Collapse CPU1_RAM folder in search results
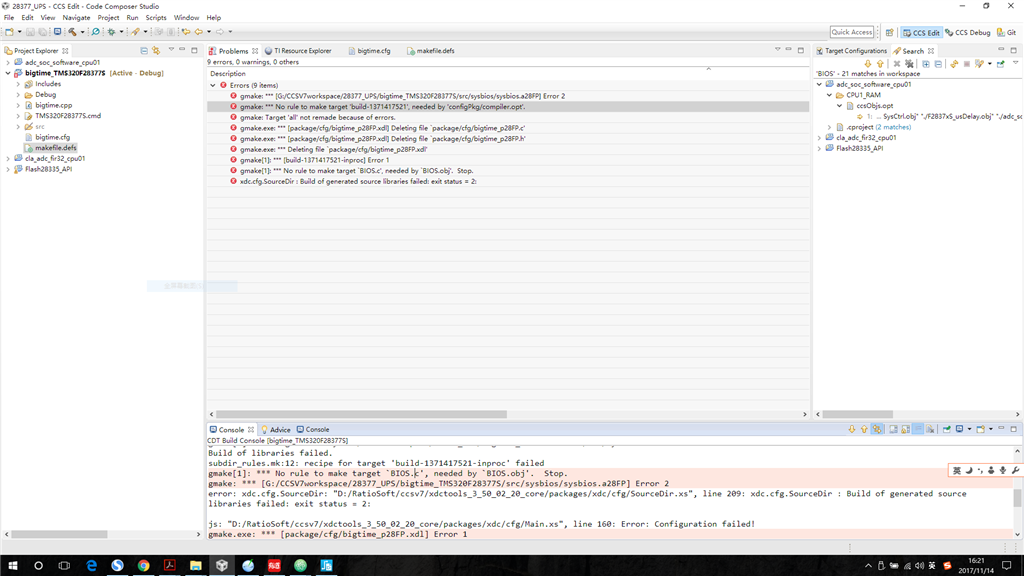 point(829,95)
